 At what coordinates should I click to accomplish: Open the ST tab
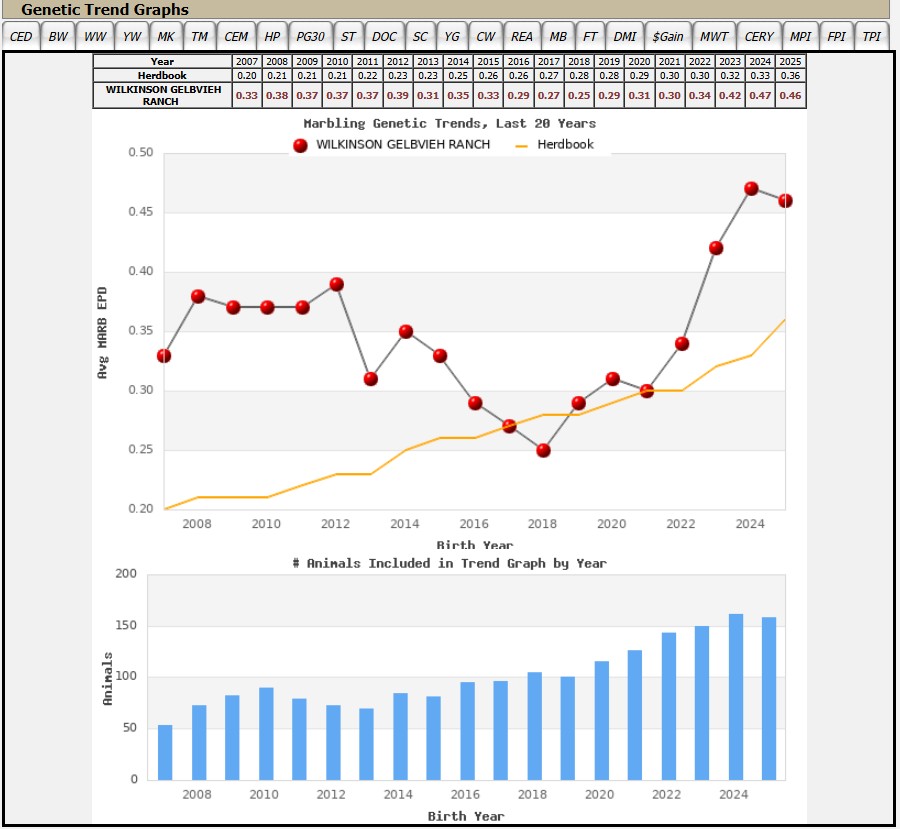click(x=348, y=36)
